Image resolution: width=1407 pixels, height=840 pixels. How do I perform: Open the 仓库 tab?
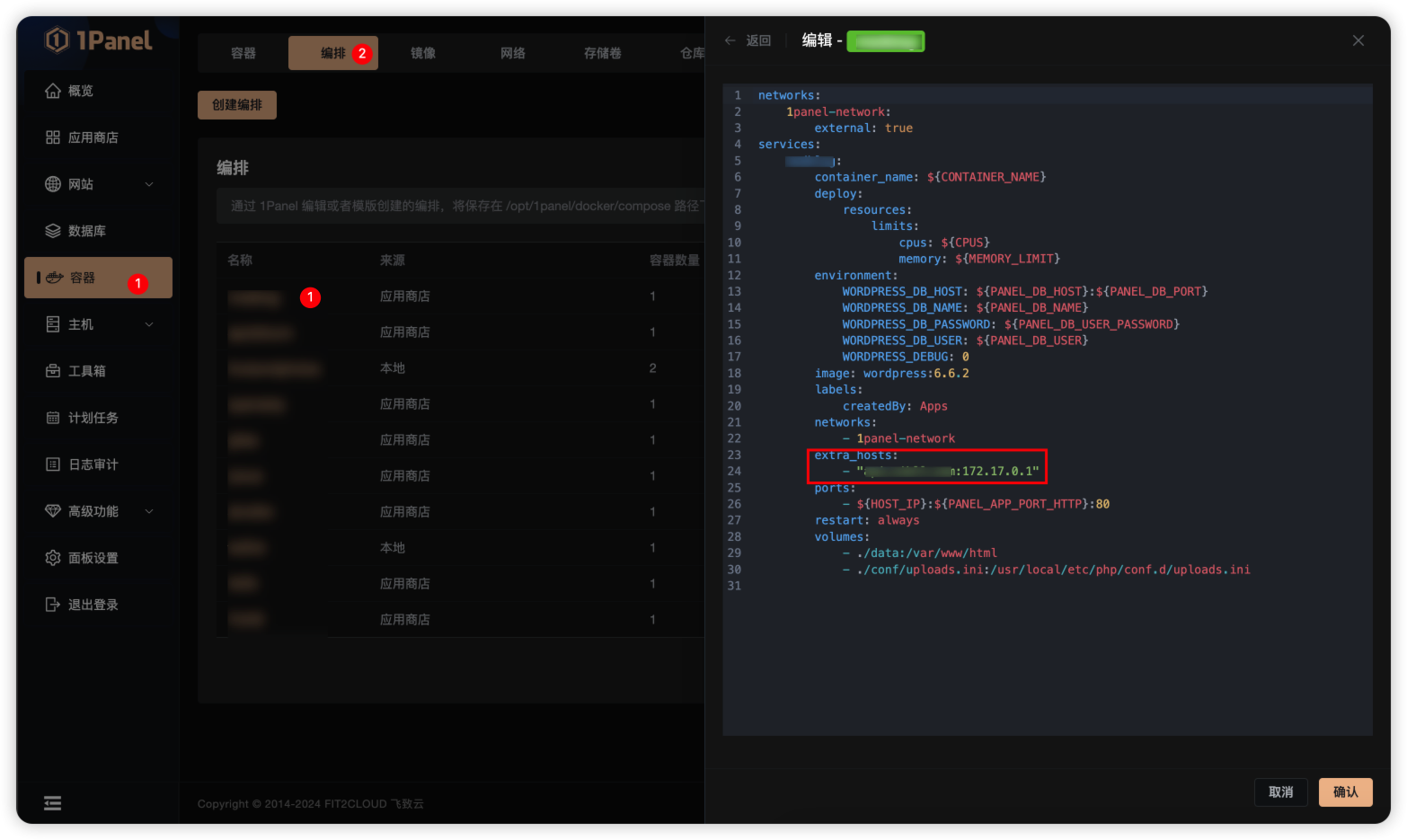(692, 53)
